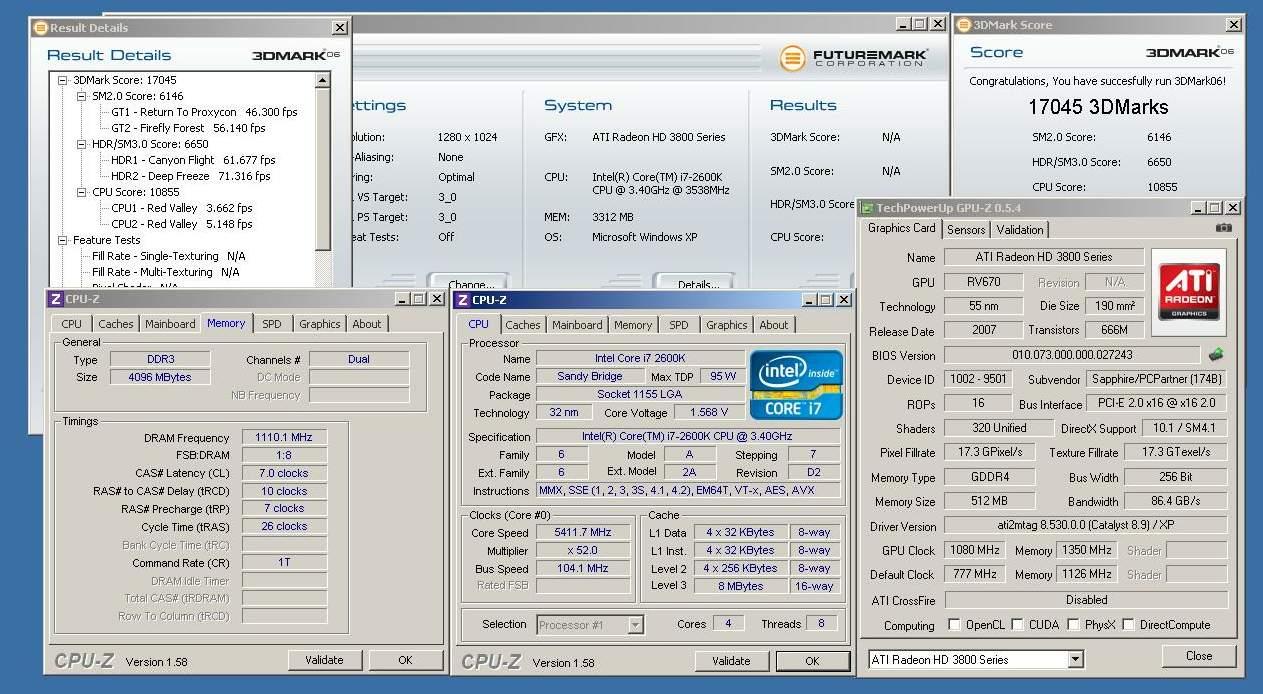Select Caches tab in CPU-Z CPU window

[x=522, y=325]
